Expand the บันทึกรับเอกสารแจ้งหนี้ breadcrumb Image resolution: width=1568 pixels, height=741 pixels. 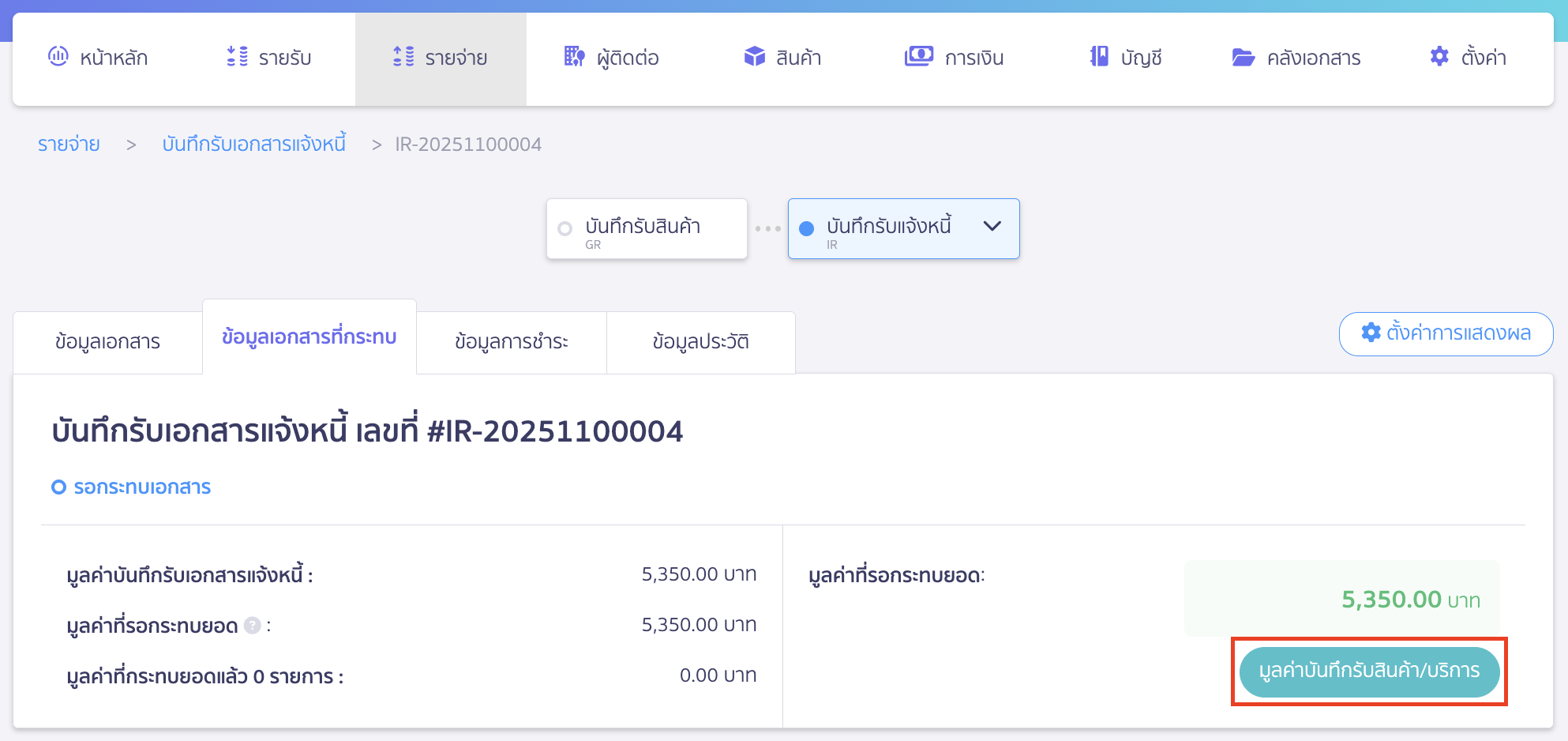(x=254, y=144)
